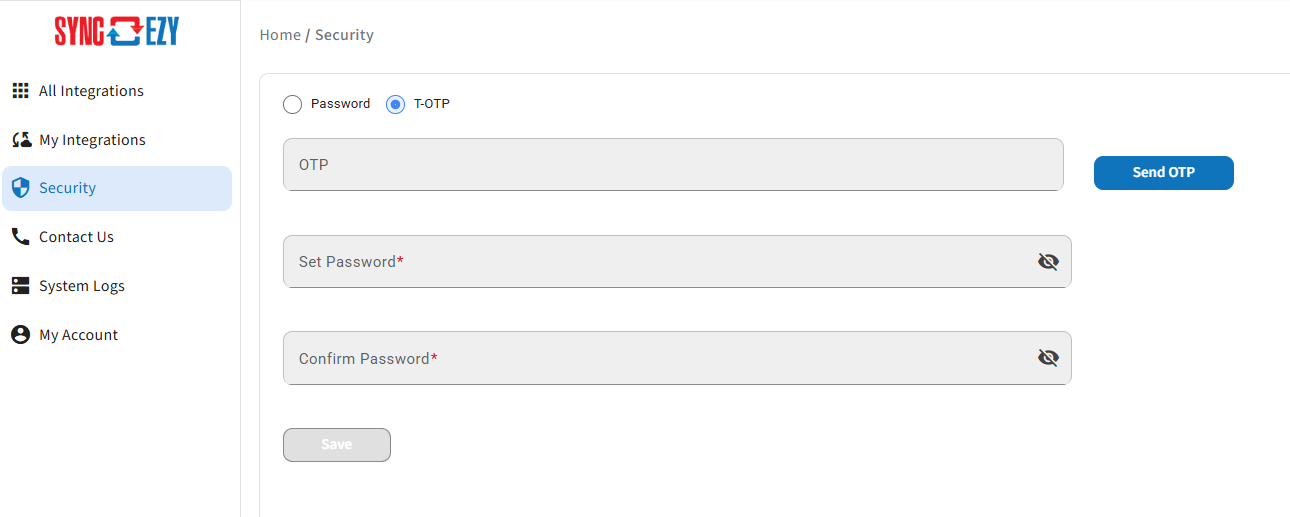Focus the OTP input field
The image size is (1290, 517).
pyautogui.click(x=673, y=164)
